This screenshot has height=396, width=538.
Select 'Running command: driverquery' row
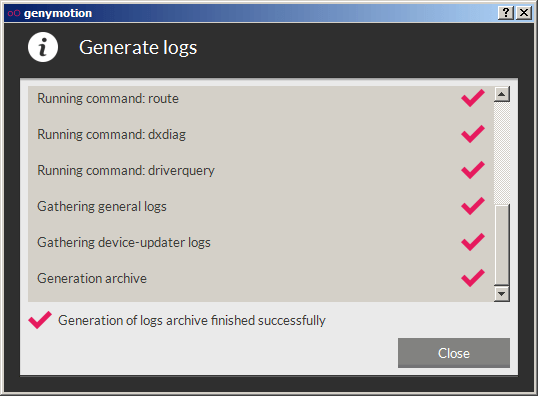[260, 171]
